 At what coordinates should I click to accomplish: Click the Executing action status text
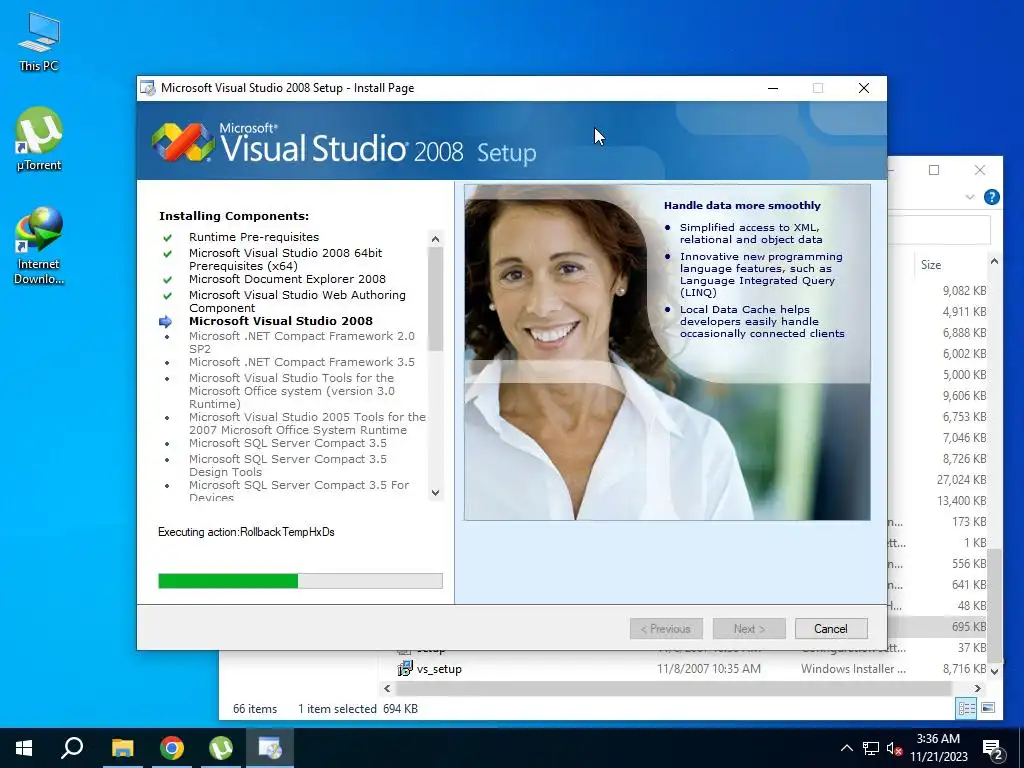pos(246,532)
